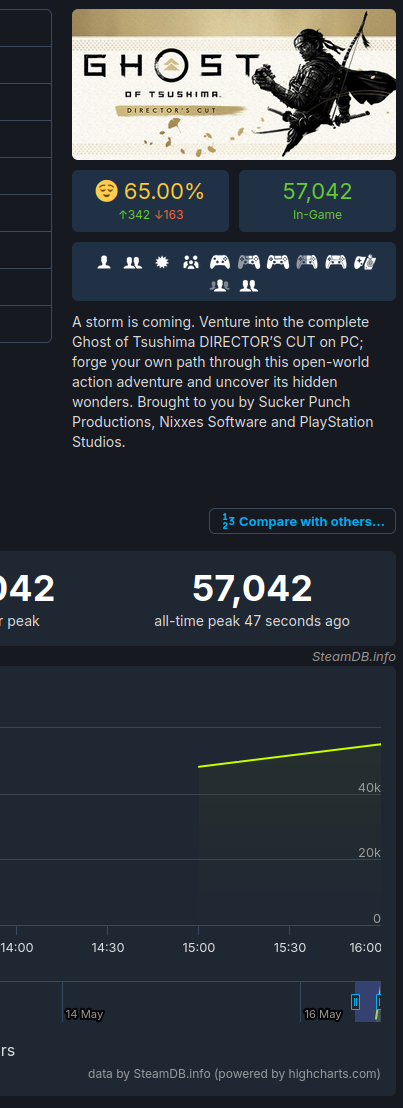Click the remote play controller-with-phone icon

pyautogui.click(x=365, y=263)
